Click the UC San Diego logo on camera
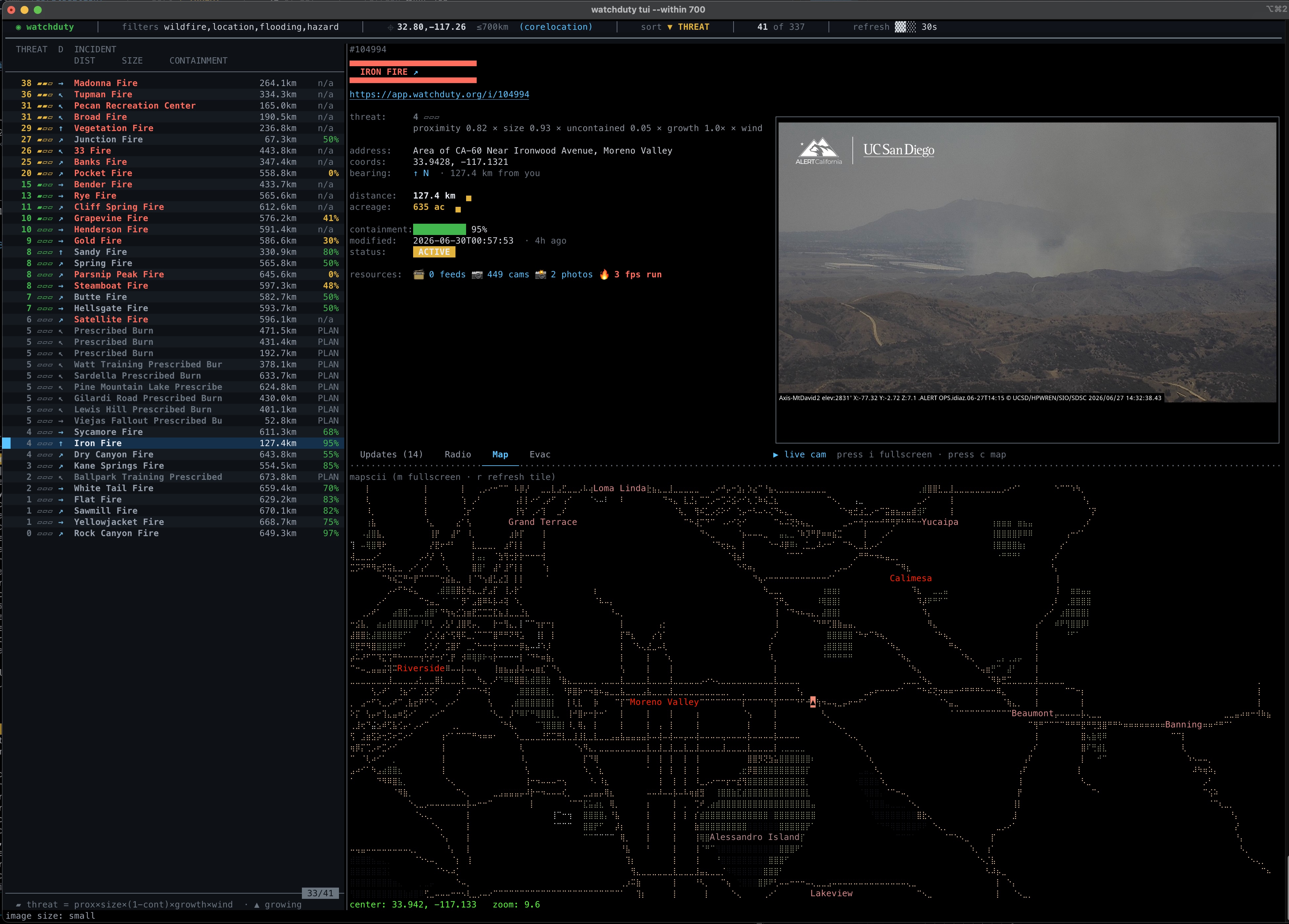 898,150
